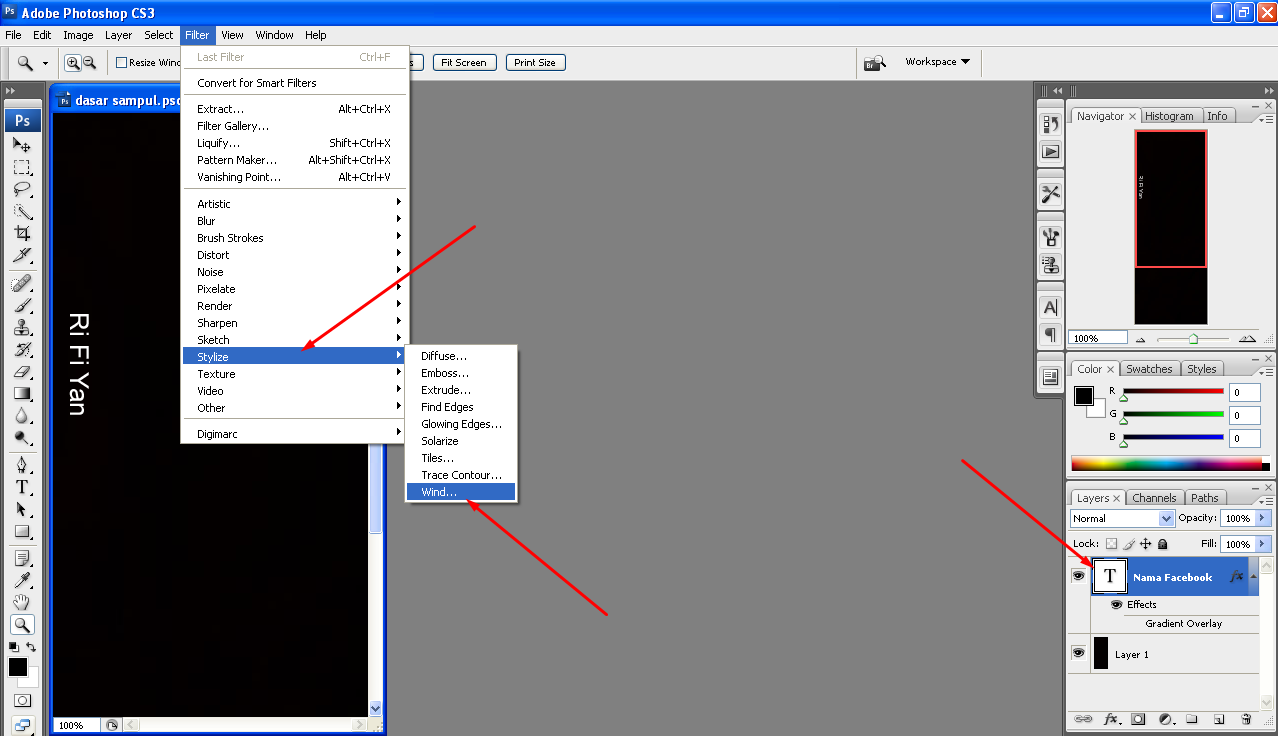Select the Eraser tool

tap(22, 372)
